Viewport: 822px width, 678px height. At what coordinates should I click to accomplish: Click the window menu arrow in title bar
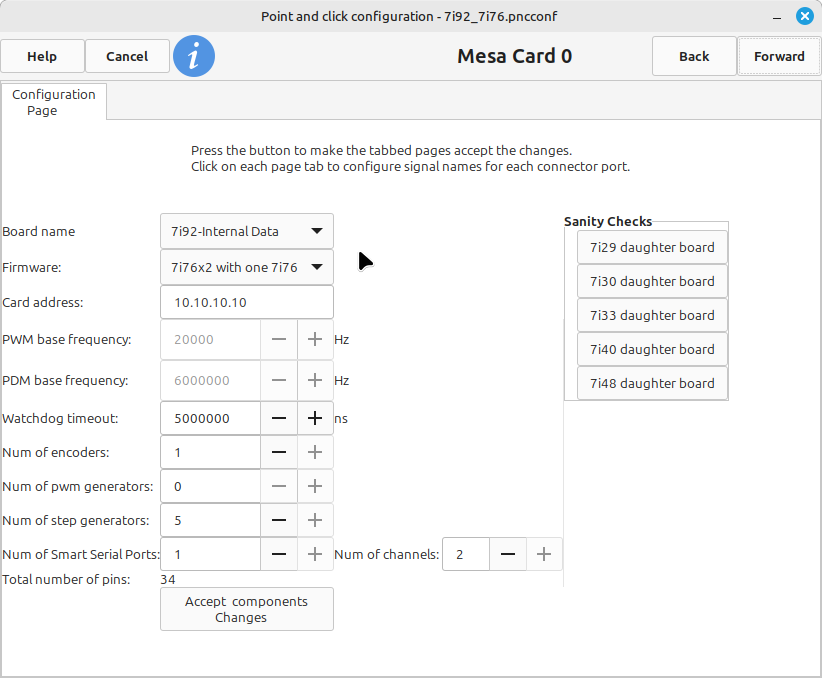(x=777, y=16)
